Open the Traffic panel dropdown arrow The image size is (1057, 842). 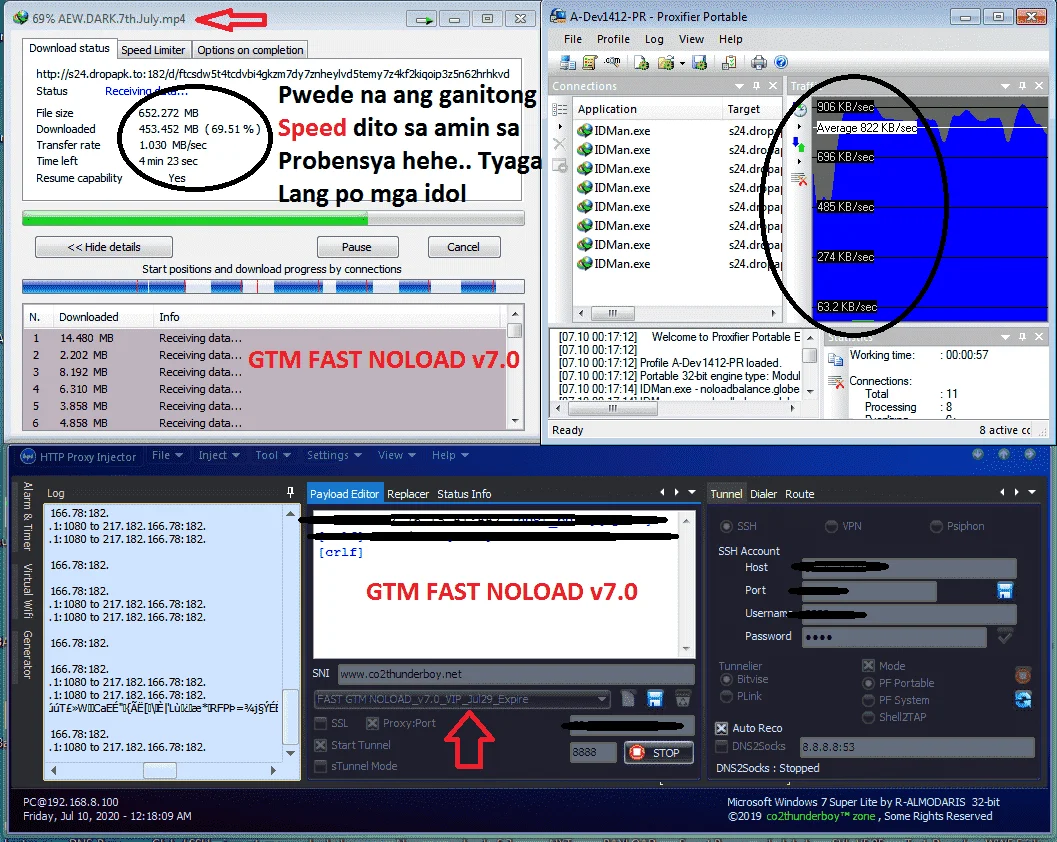point(1005,86)
